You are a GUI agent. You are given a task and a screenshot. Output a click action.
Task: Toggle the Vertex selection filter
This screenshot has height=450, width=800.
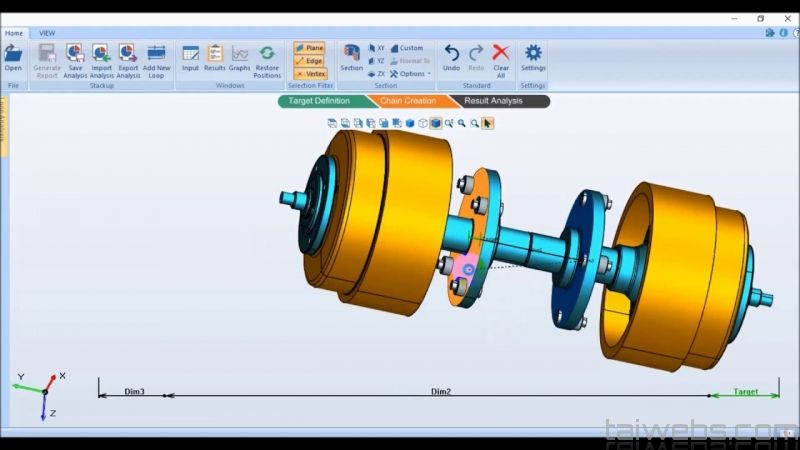[309, 74]
